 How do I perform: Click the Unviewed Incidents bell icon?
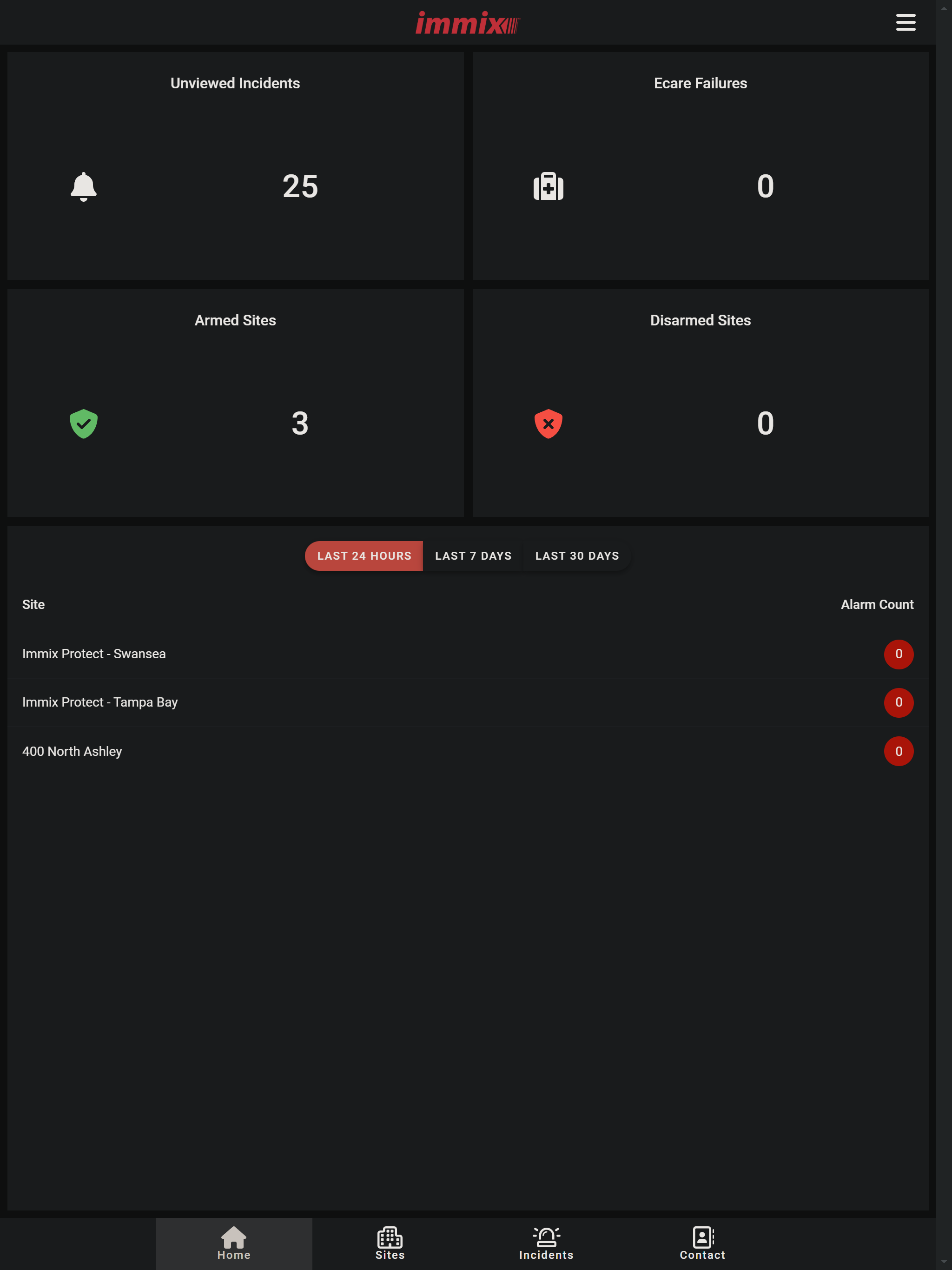point(83,186)
